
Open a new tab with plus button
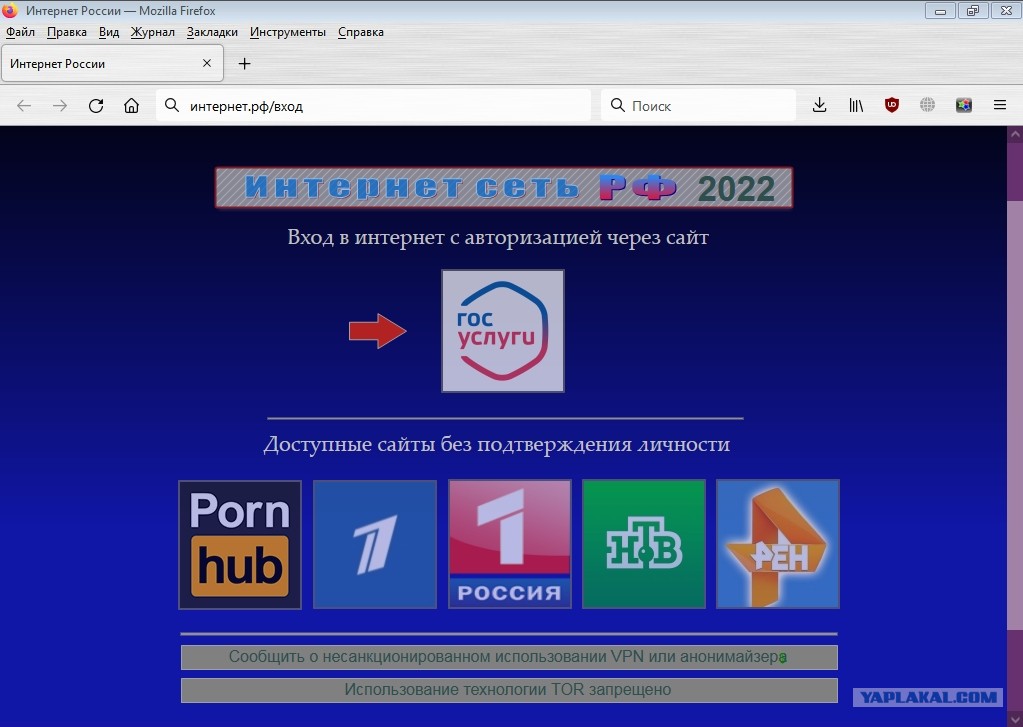pyautogui.click(x=244, y=63)
